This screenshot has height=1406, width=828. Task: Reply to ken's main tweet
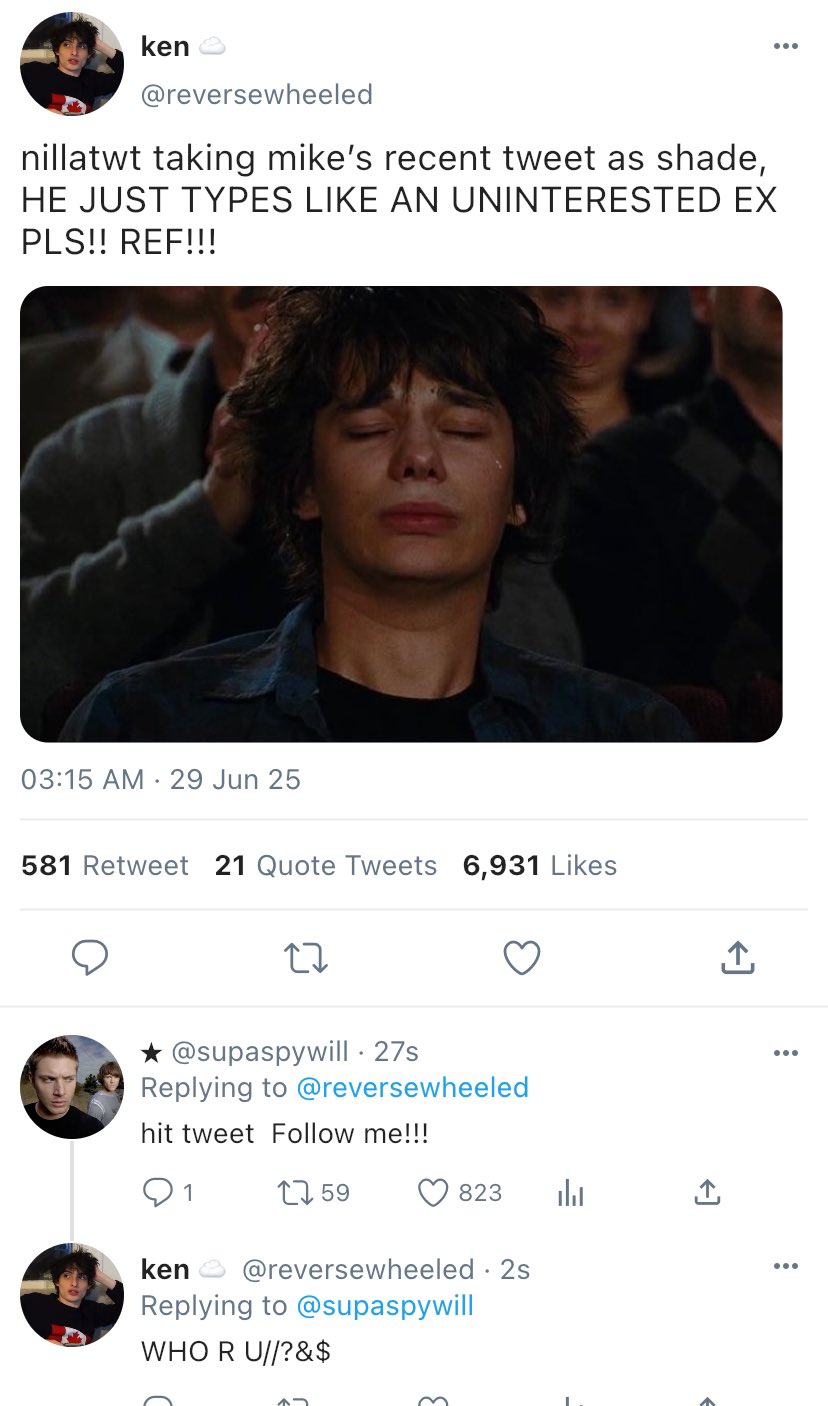91,958
